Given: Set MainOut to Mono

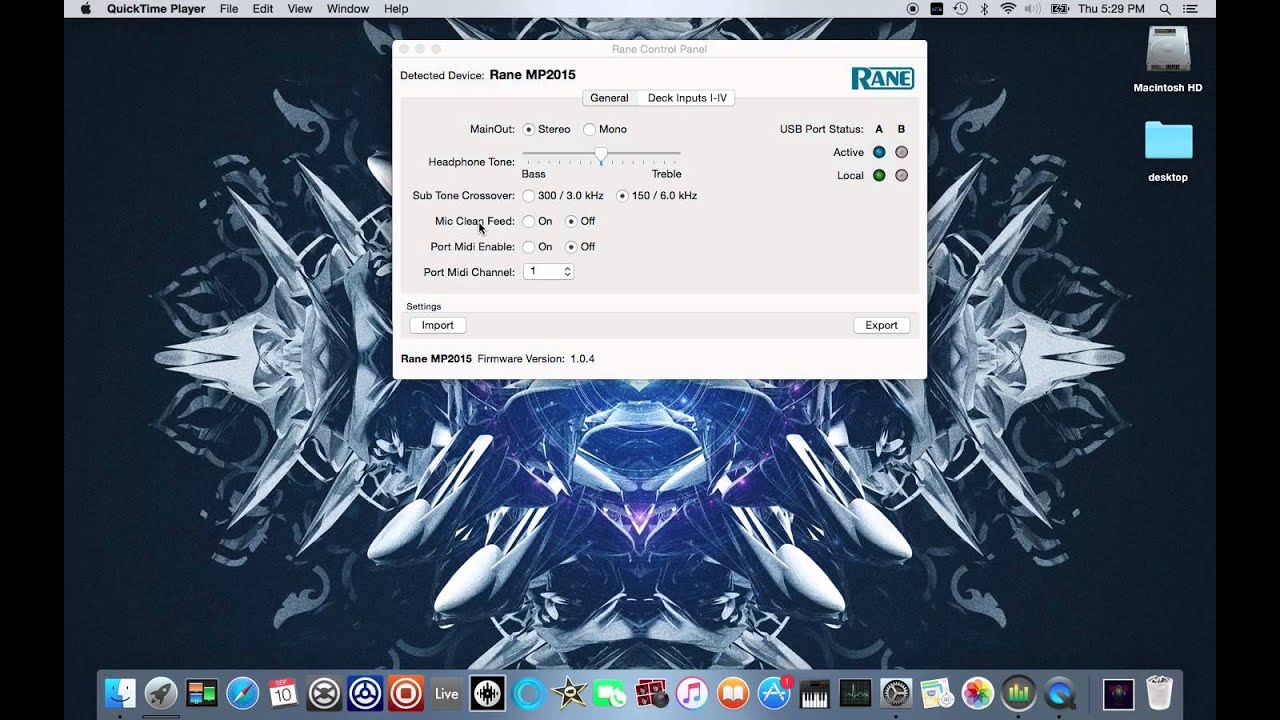Looking at the screenshot, I should (589, 129).
